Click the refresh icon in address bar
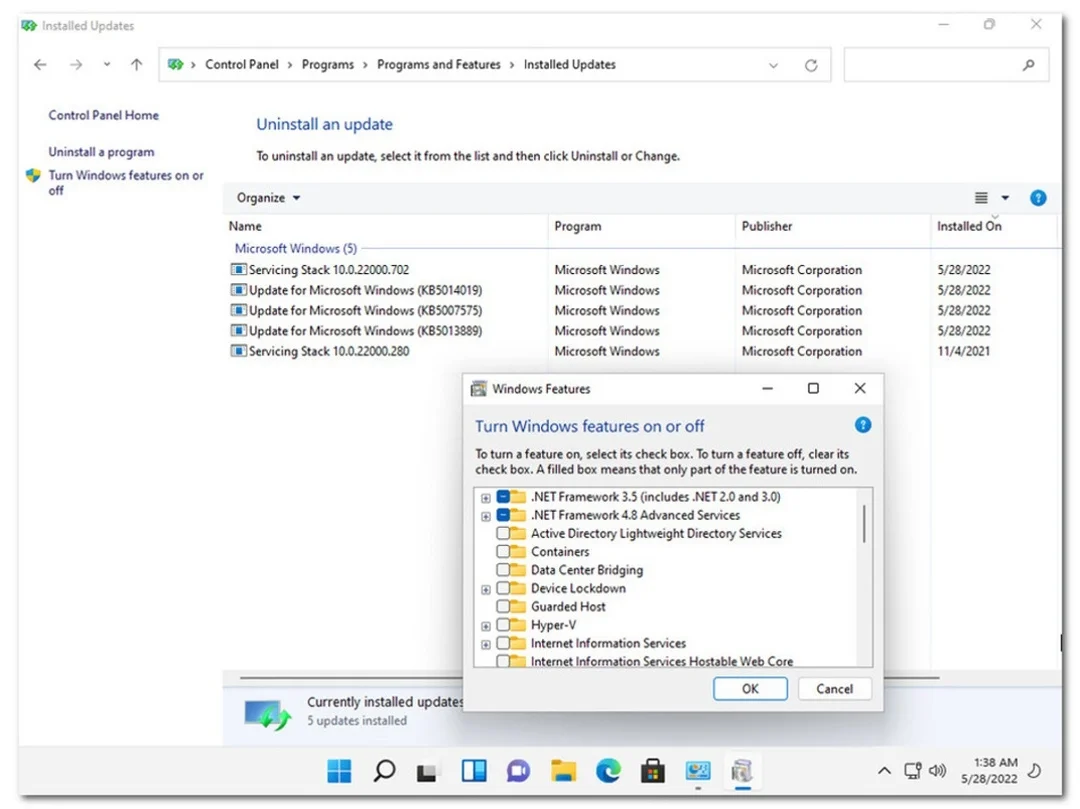The width and height of the screenshot is (1080, 809). point(811,65)
